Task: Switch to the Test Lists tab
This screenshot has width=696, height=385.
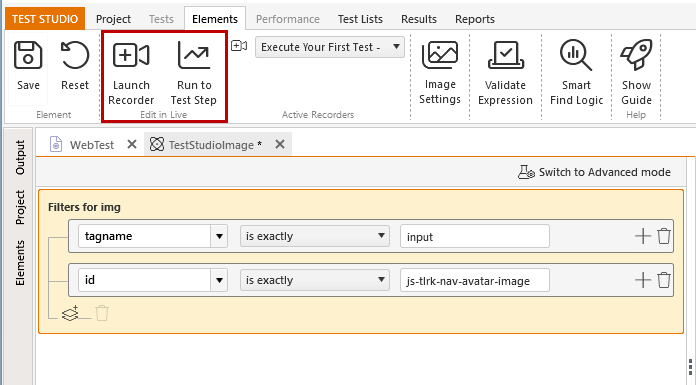Action: 360,19
